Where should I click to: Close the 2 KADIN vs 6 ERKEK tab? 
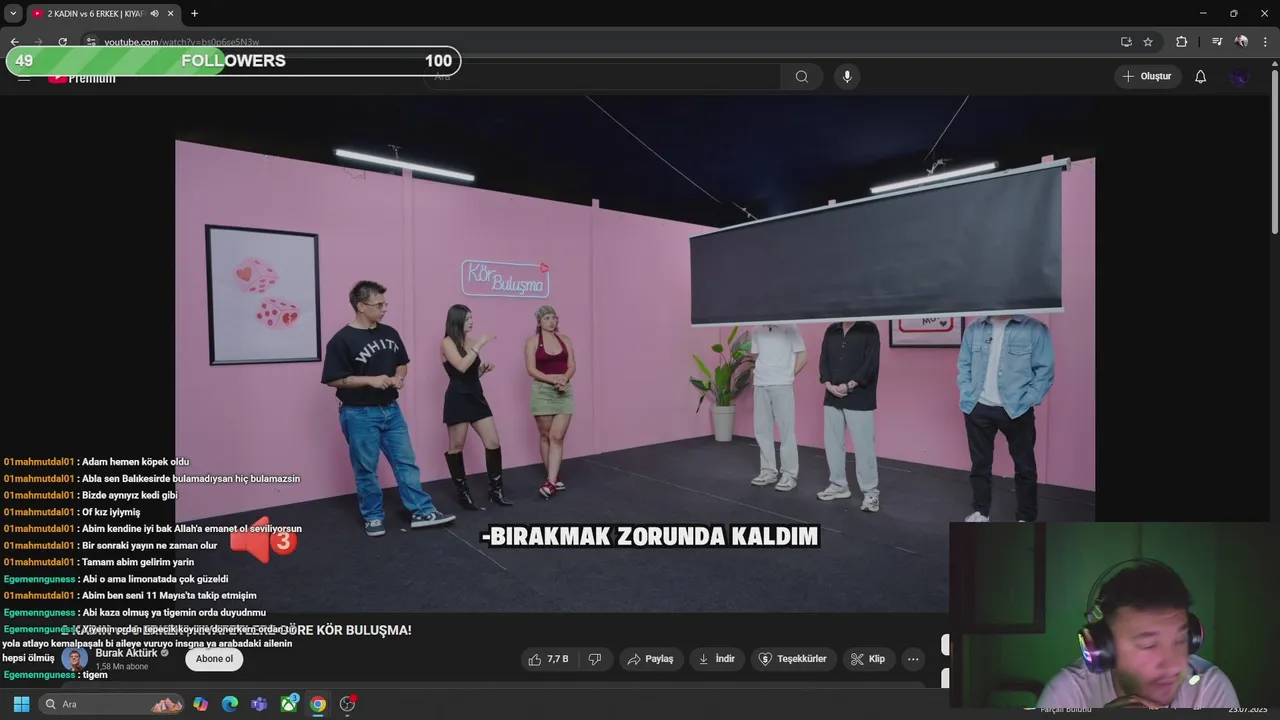coord(171,14)
